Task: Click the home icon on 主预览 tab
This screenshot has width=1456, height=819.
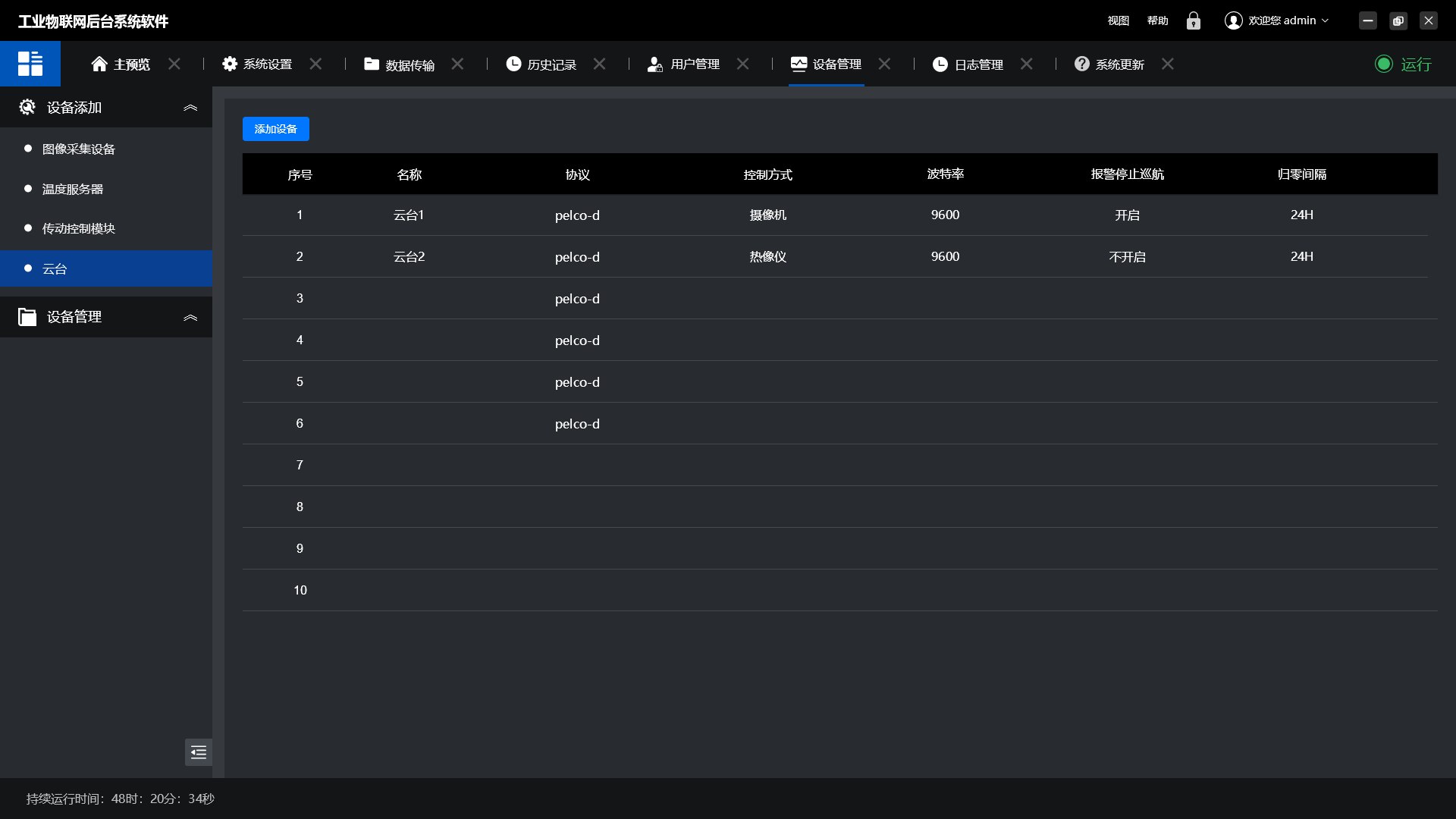Action: pyautogui.click(x=99, y=64)
